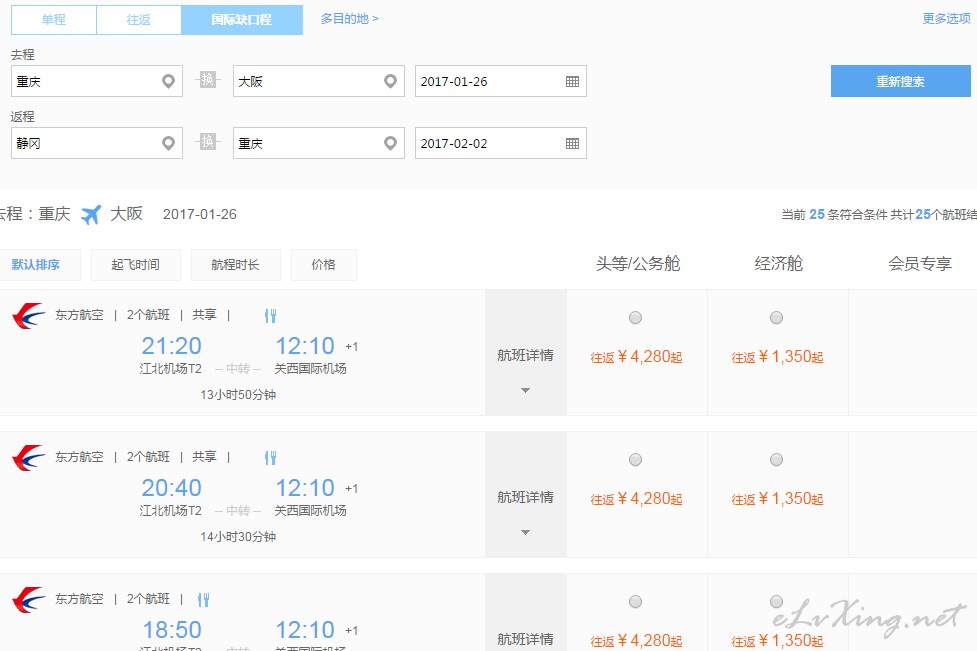Select first/business class fare for 20:40 flight
This screenshot has height=651, width=977.
click(x=636, y=460)
